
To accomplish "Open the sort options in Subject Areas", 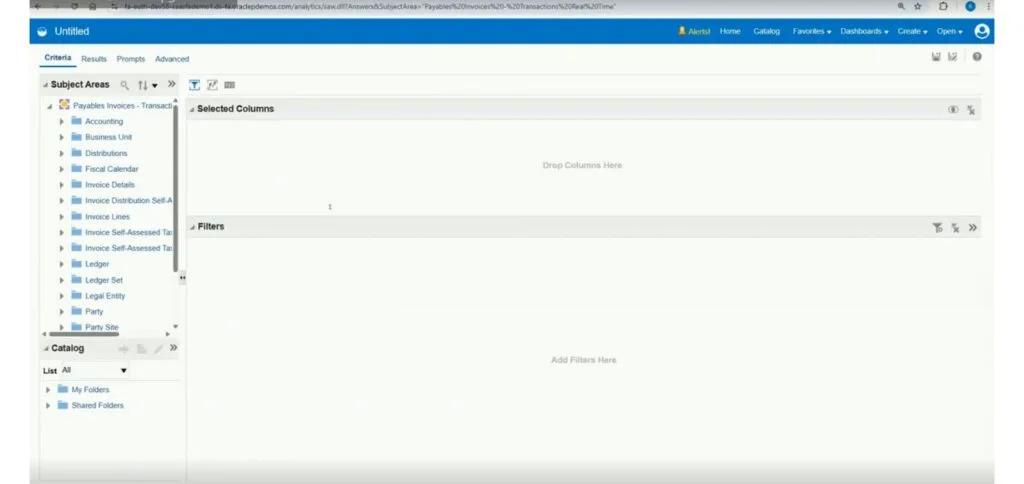I will 148,85.
